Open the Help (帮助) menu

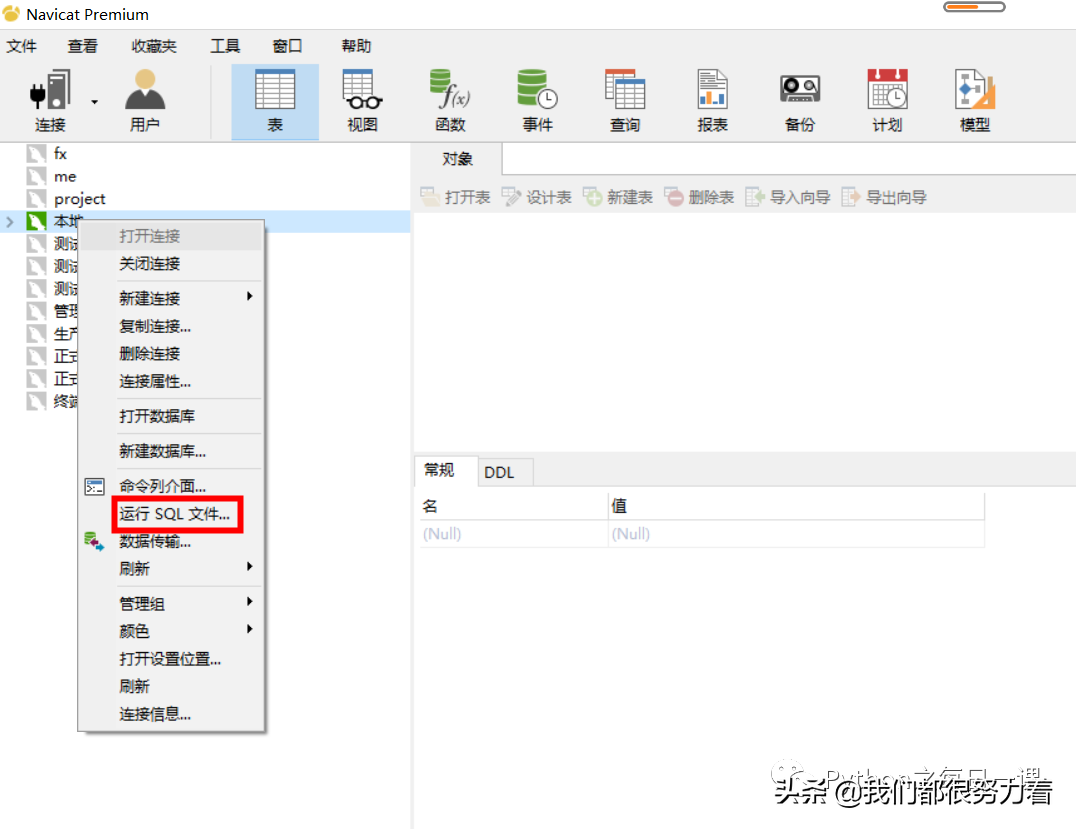356,46
